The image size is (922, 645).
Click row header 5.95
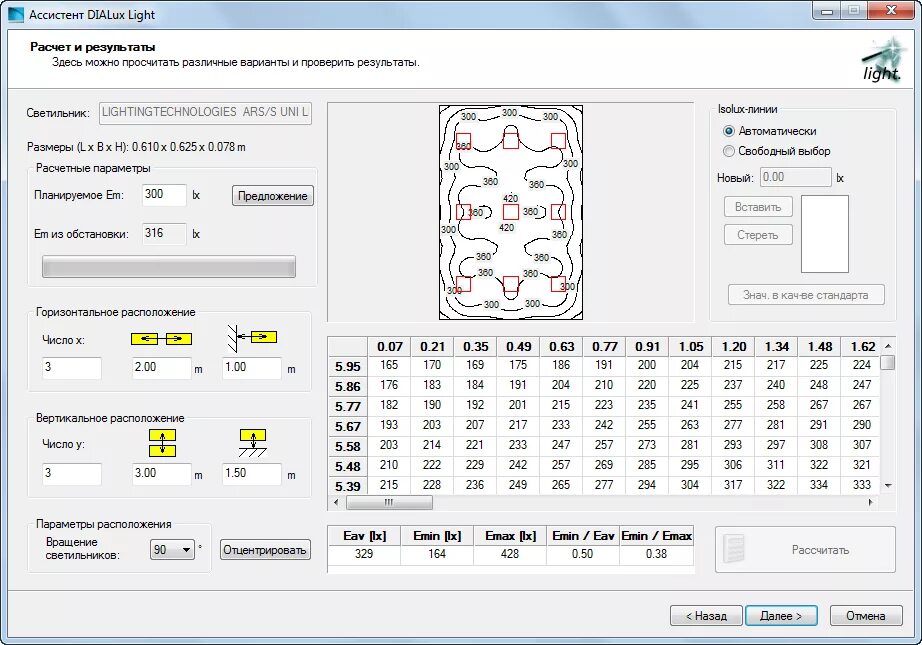click(x=348, y=367)
